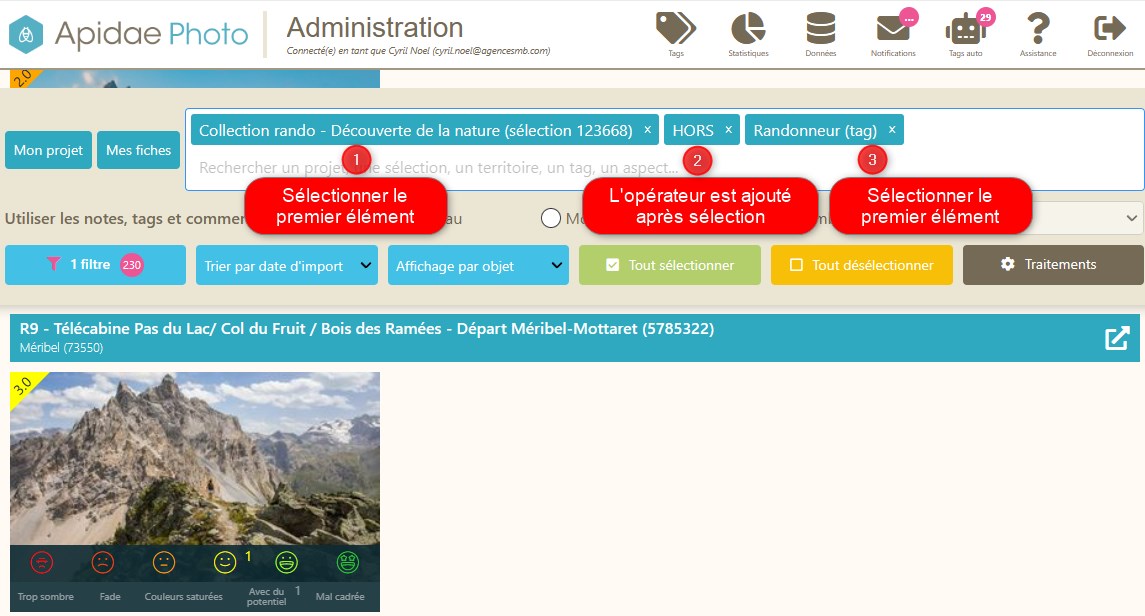Click the R9 Télécabine Pas du Lac title
This screenshot has width=1145, height=616.
point(367,328)
